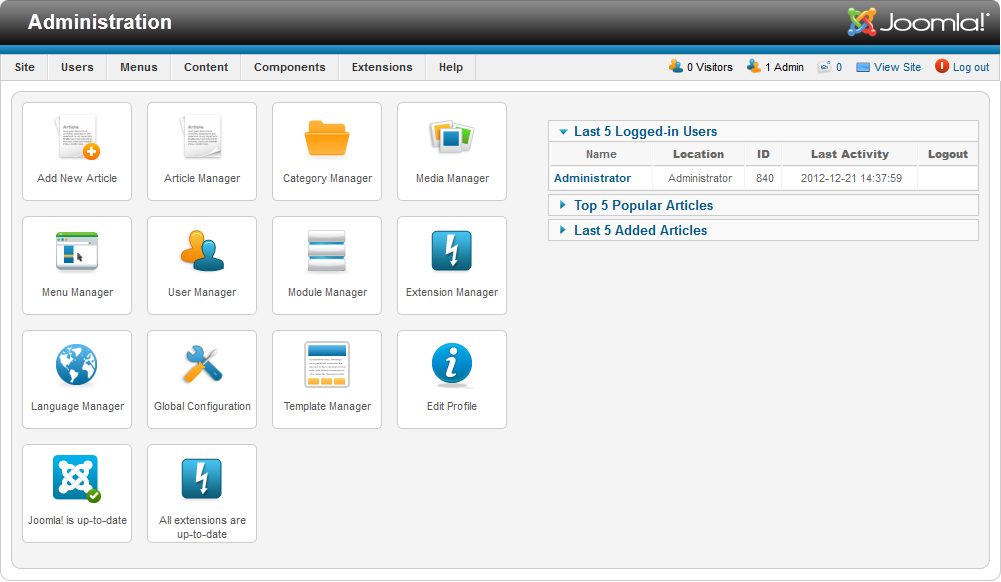Click the View Site link
1001x582 pixels.
(896, 67)
